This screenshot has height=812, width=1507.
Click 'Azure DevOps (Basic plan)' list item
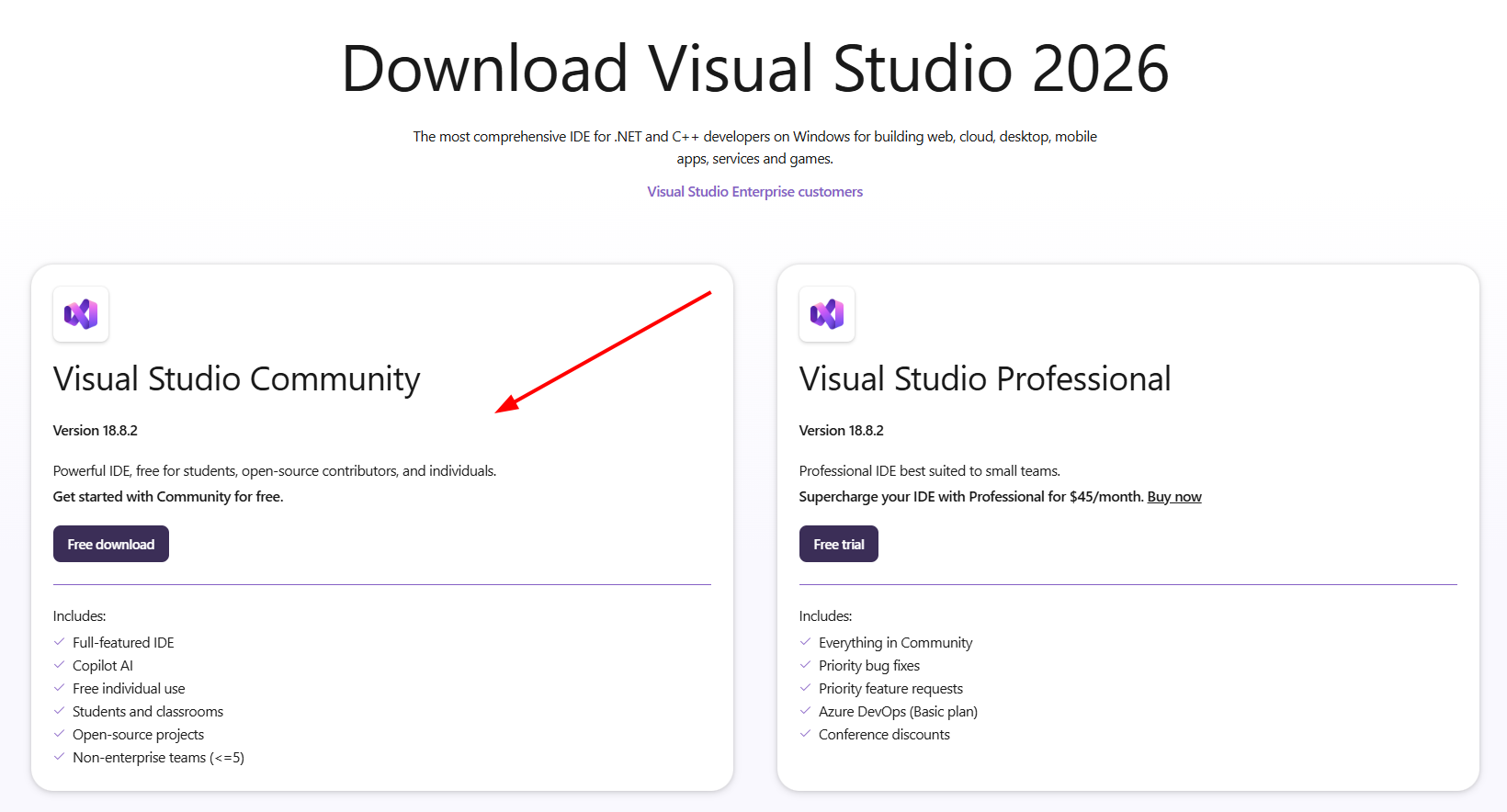click(x=898, y=712)
